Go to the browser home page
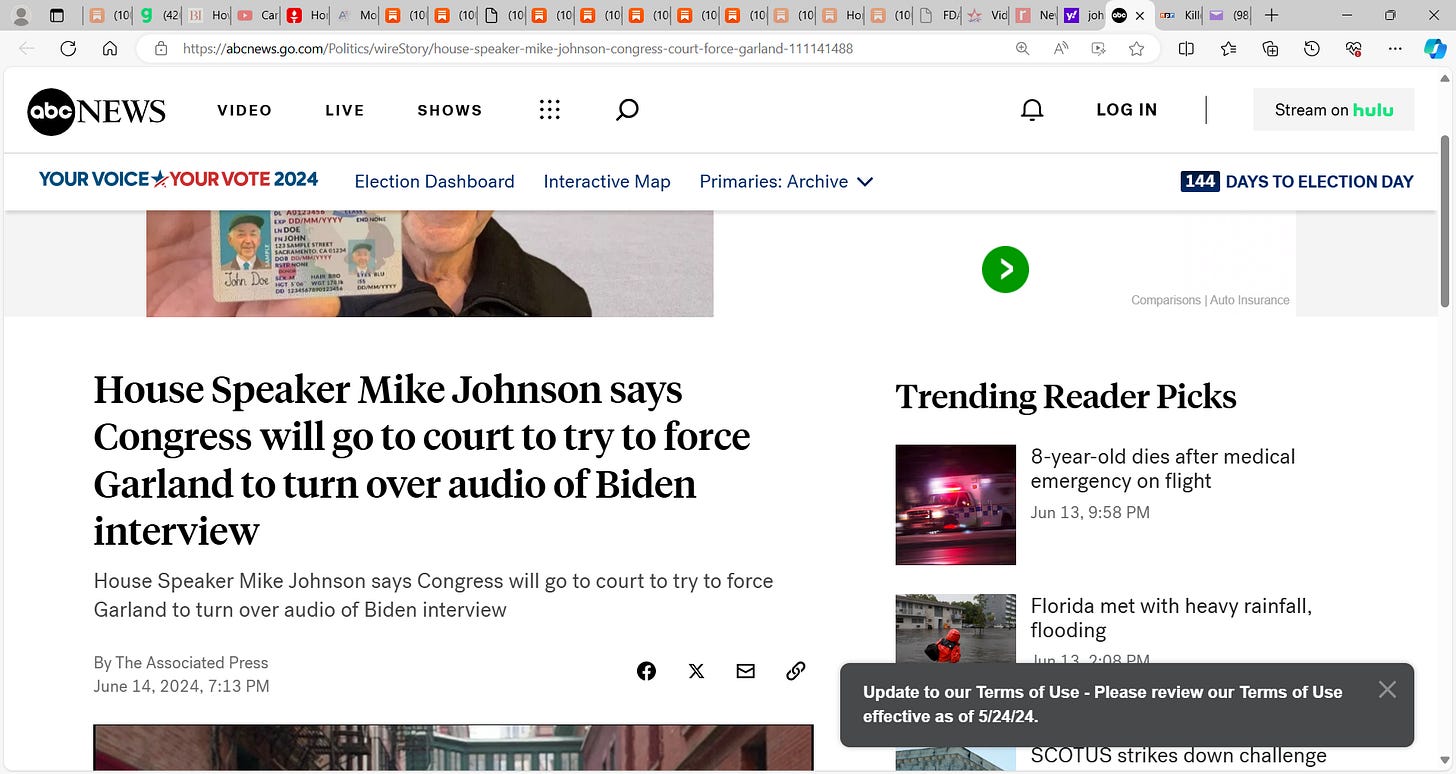Screen dimensions: 1456x774 (110, 48)
